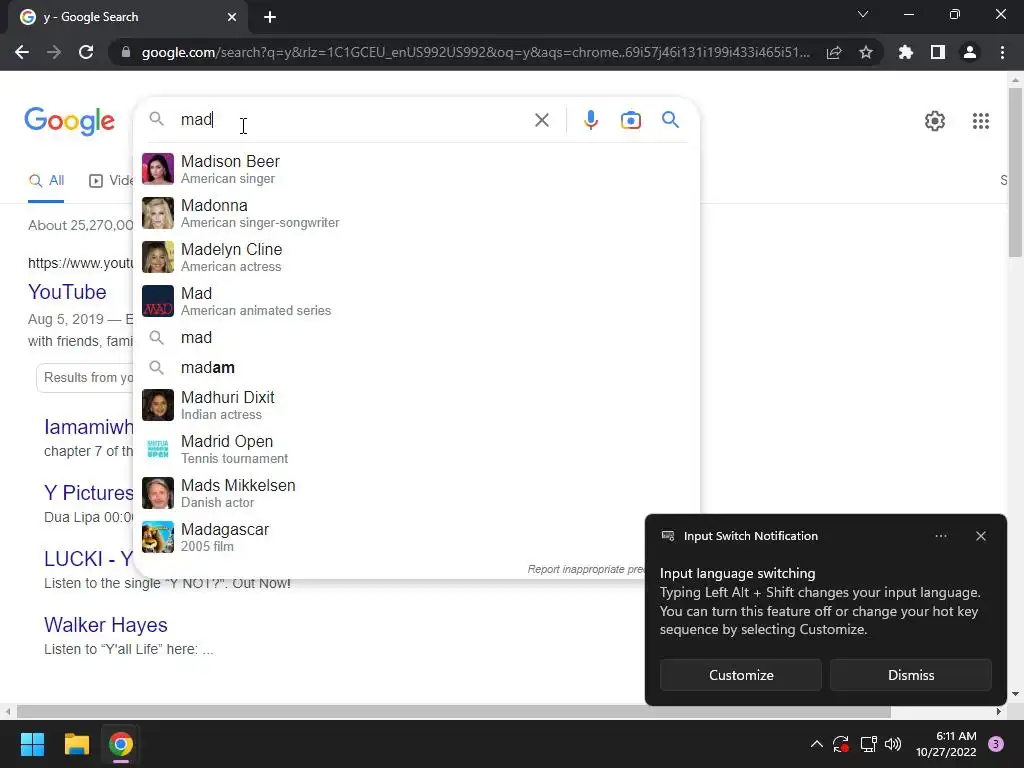
Task: Select the Madonna suggestion
Action: point(416,213)
